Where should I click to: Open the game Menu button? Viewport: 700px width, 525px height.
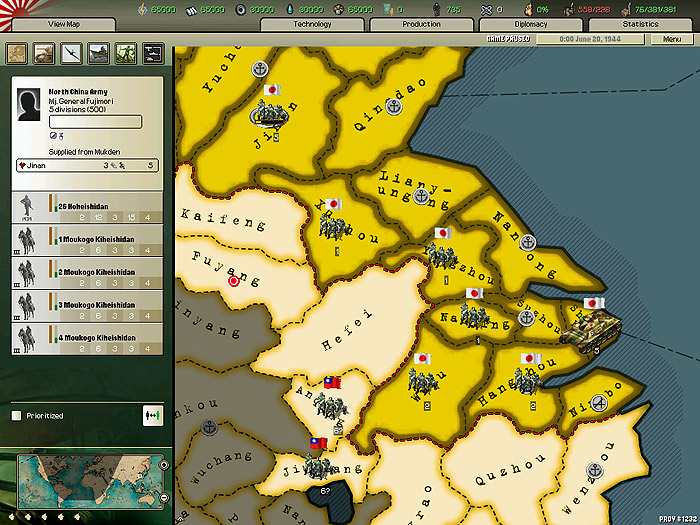tap(671, 39)
